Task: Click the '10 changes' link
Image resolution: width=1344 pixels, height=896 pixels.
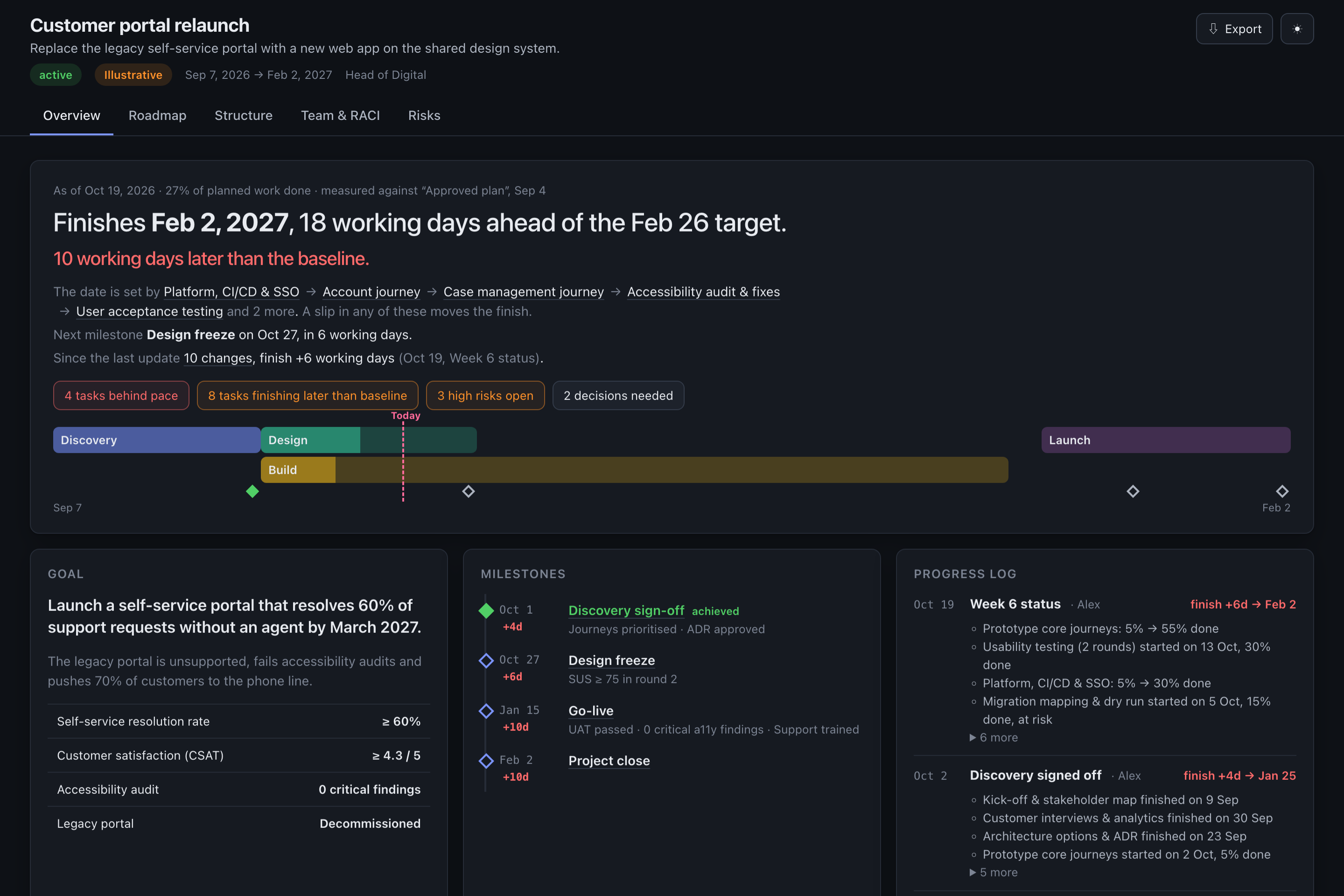Action: pos(218,358)
